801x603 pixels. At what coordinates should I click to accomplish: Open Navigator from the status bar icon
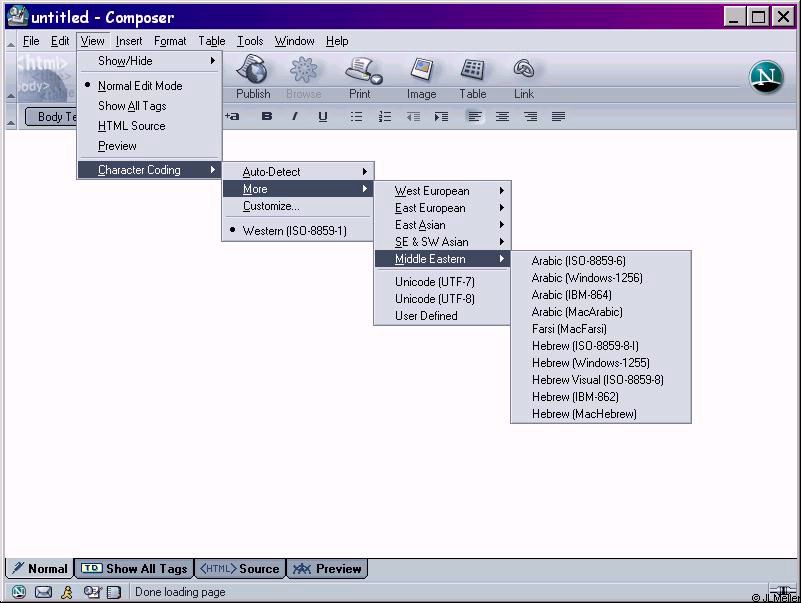point(19,592)
